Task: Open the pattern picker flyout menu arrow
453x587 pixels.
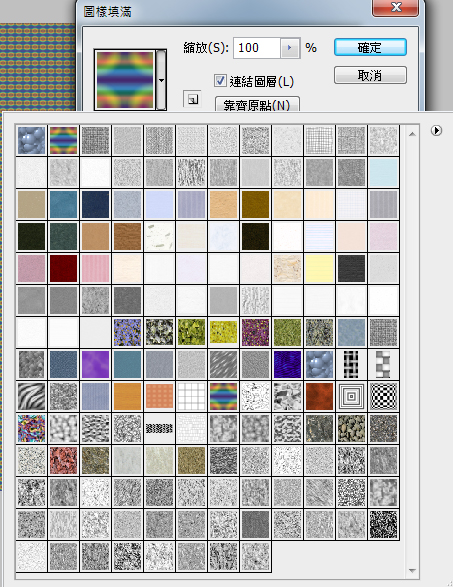Action: (436, 131)
